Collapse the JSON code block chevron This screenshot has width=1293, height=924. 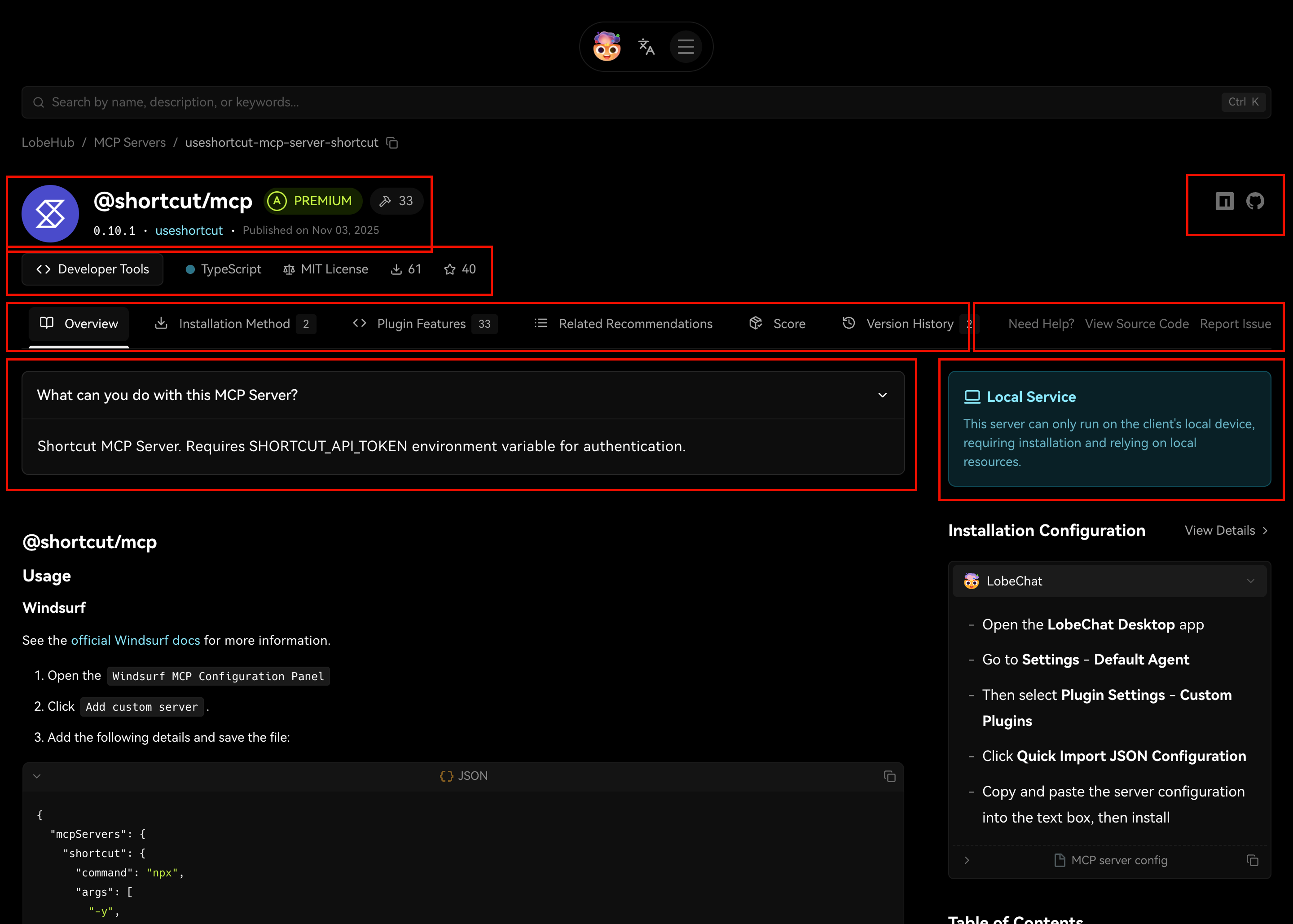37,776
